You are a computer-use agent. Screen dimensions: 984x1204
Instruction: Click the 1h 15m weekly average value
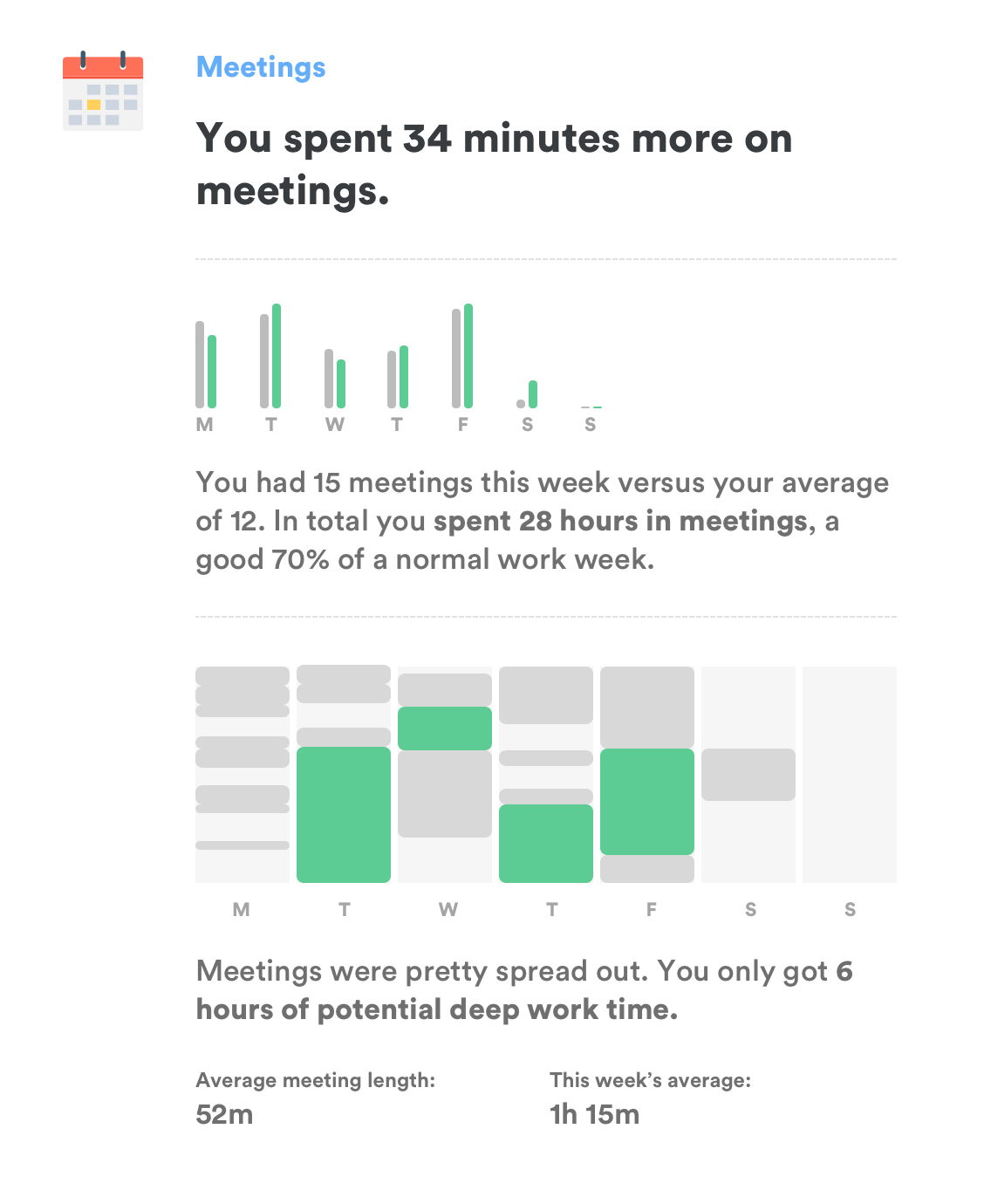[x=594, y=1114]
